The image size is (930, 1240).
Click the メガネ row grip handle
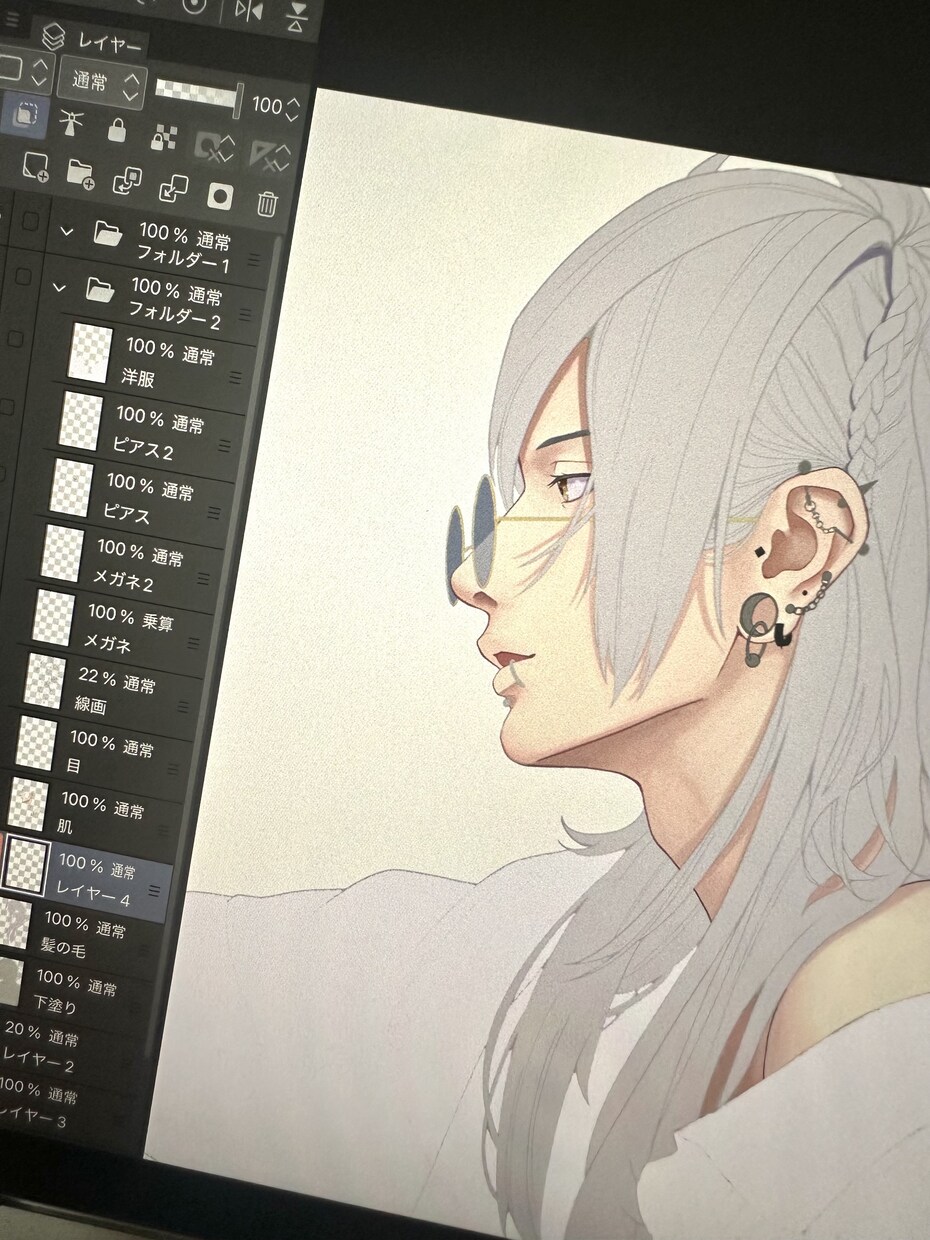(195, 642)
